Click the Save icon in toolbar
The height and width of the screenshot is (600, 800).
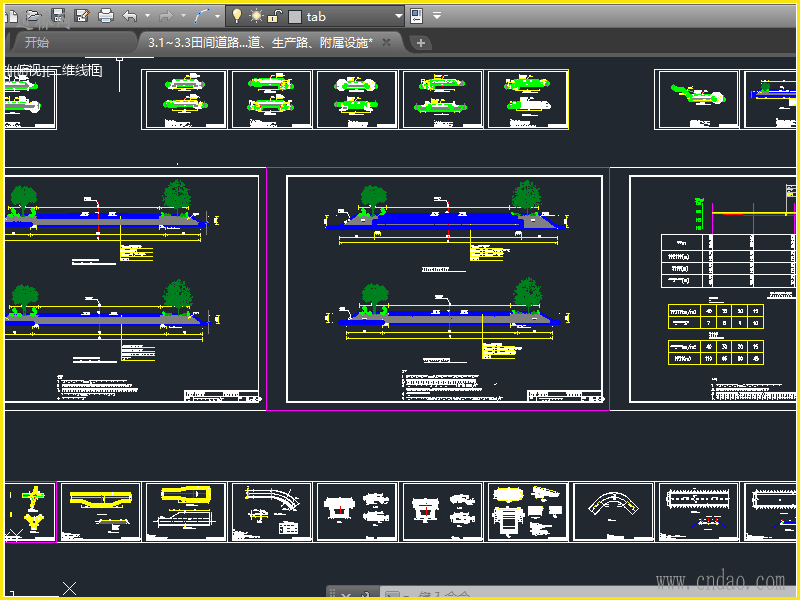[x=57, y=16]
